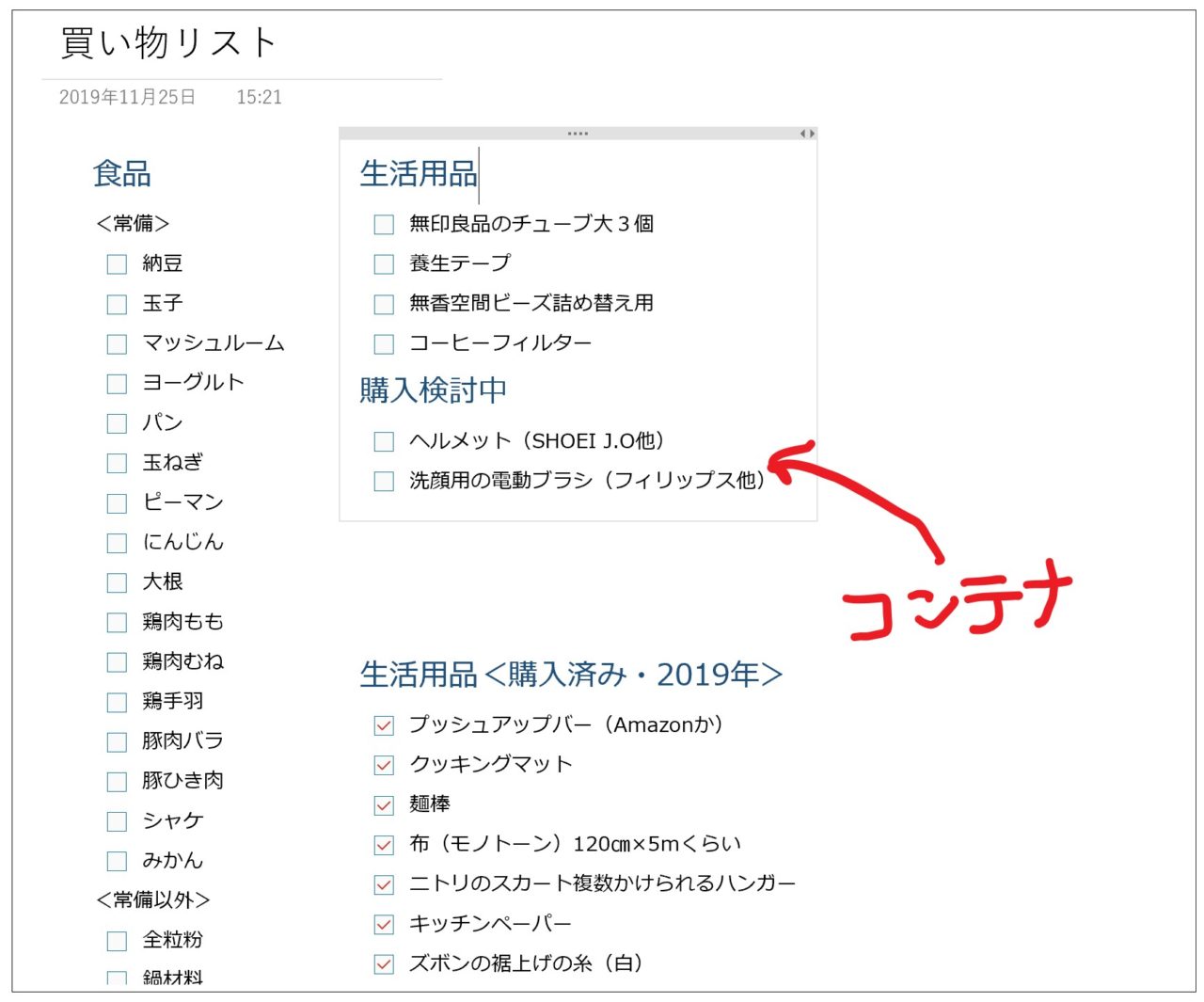The height and width of the screenshot is (1002, 1204).
Task: Select the 購入検討中 heading text
Action: click(433, 390)
